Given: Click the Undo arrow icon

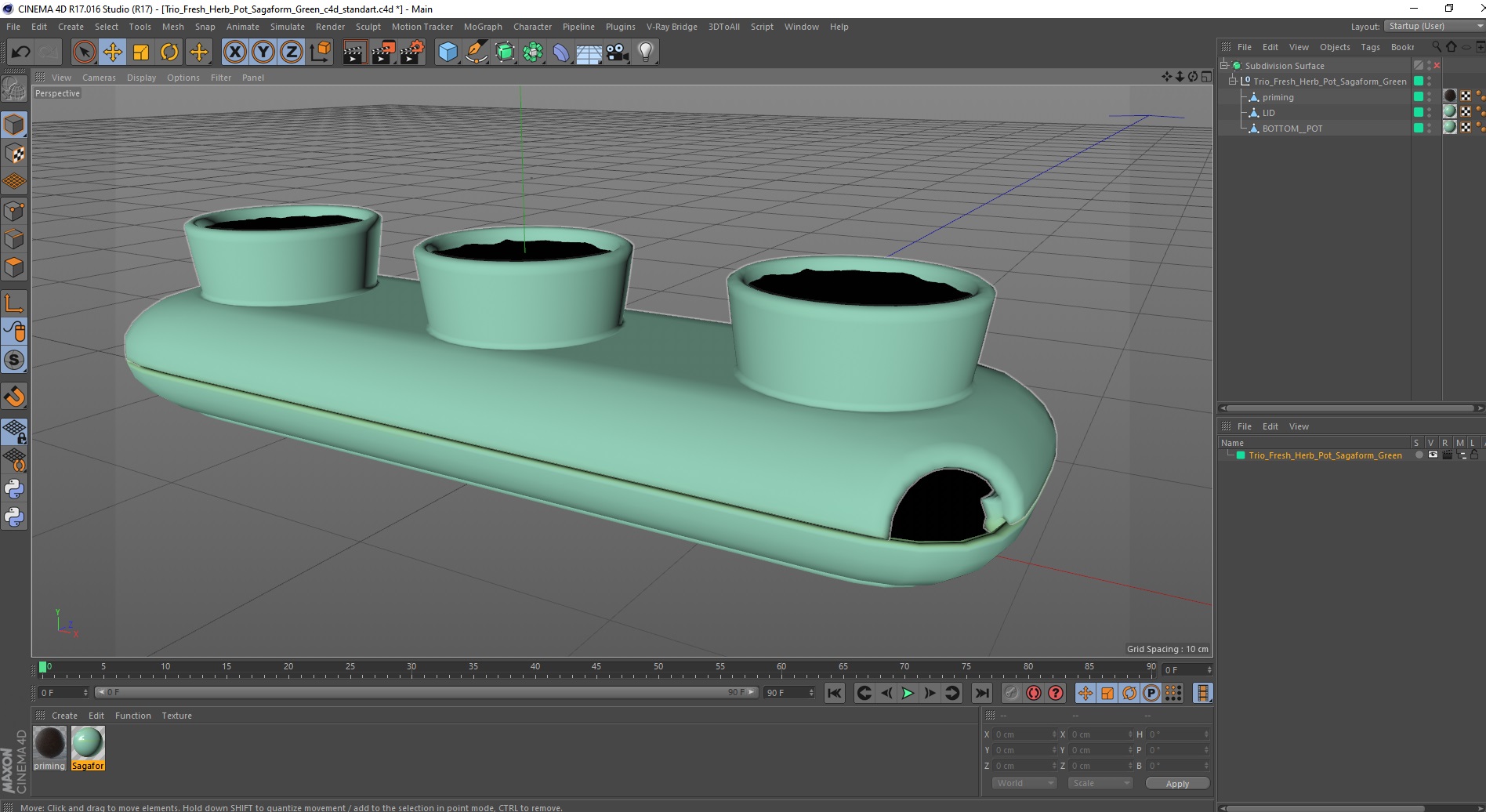Looking at the screenshot, I should (x=20, y=53).
